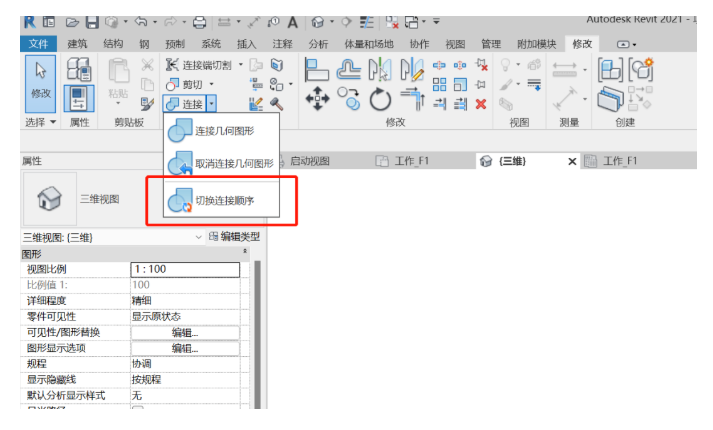
Task: Toggle the 属性 properties palette button
Action: tap(79, 99)
